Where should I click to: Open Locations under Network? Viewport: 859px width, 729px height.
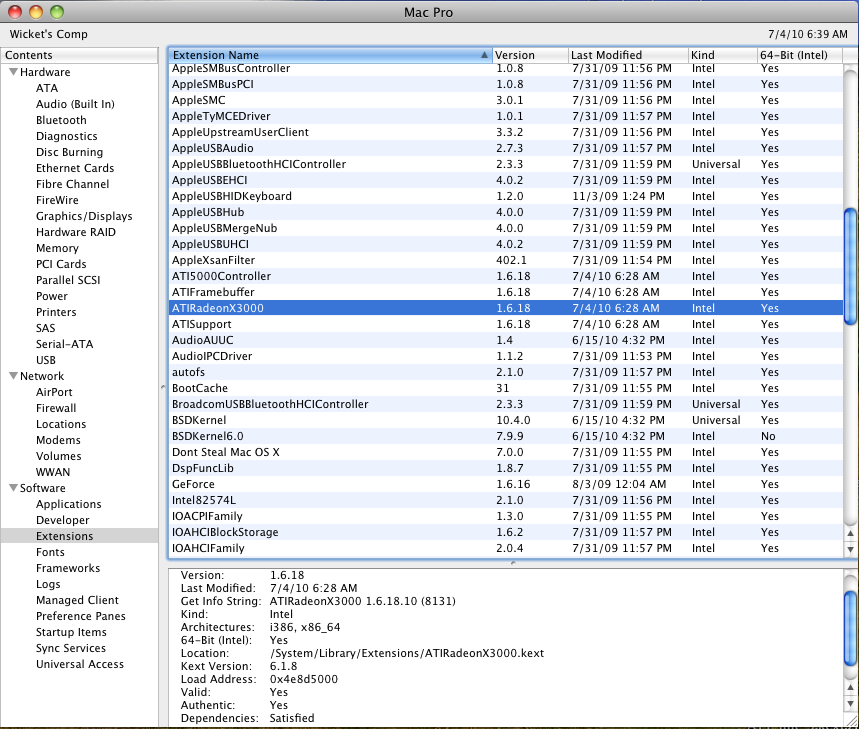click(x=61, y=424)
